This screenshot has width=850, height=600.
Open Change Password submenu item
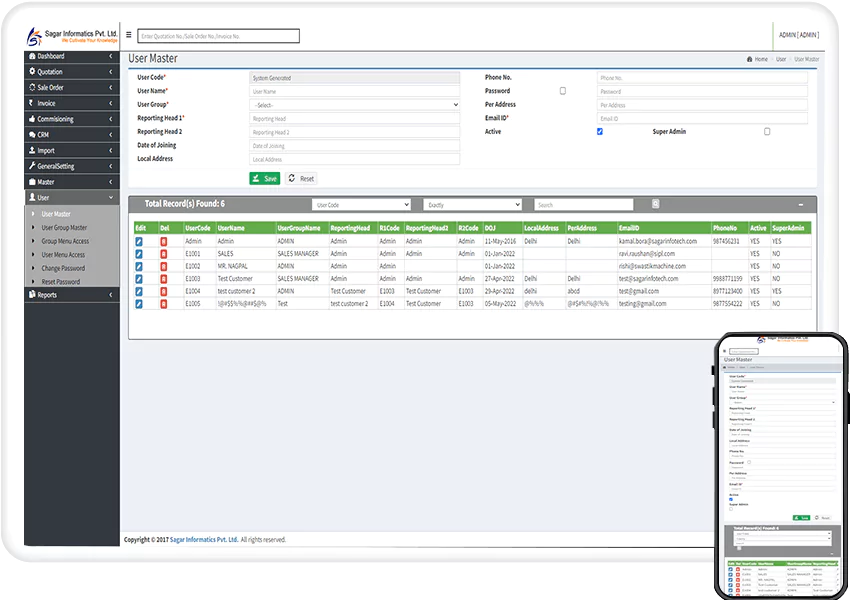[63, 268]
